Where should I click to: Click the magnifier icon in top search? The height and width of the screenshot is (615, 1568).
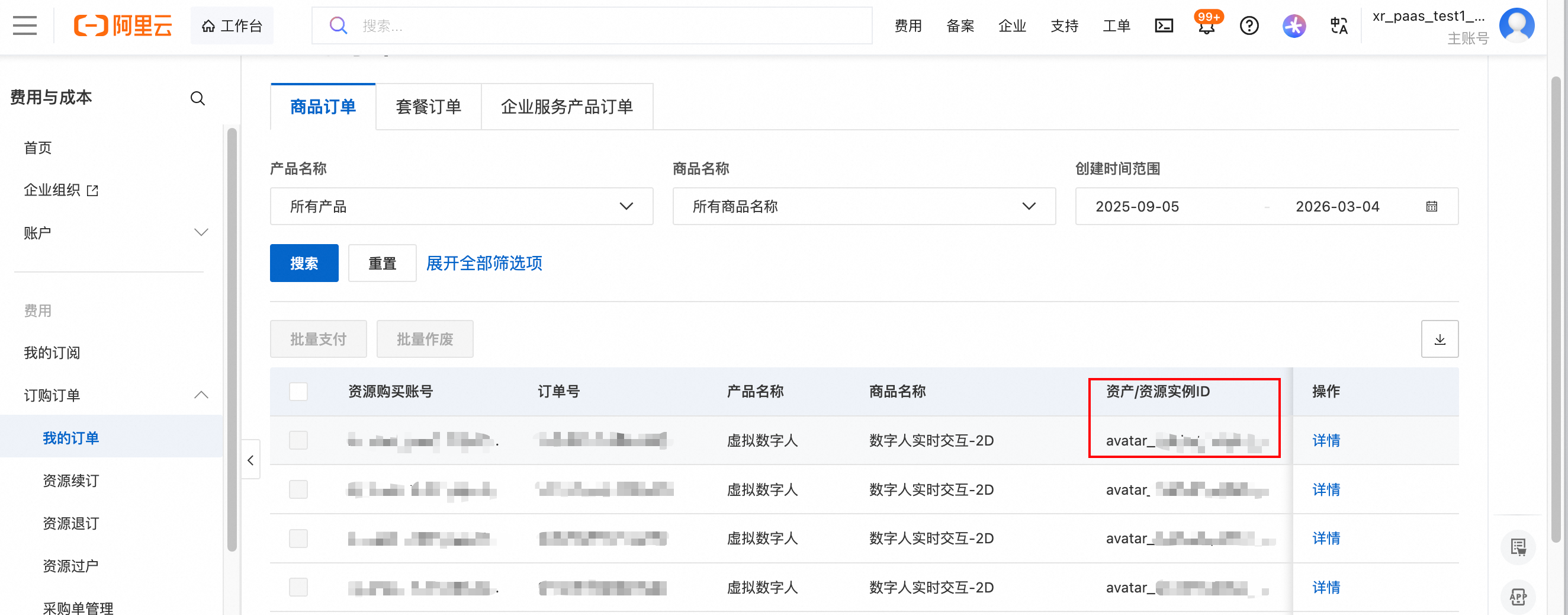[338, 25]
